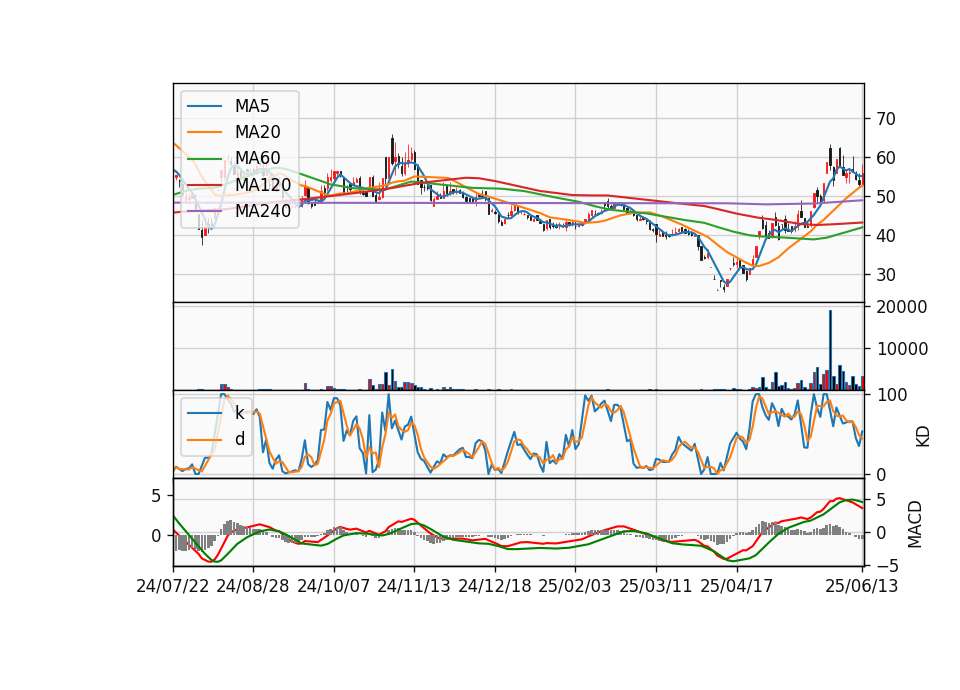Click the 24/12/18 date axis label

click(495, 586)
